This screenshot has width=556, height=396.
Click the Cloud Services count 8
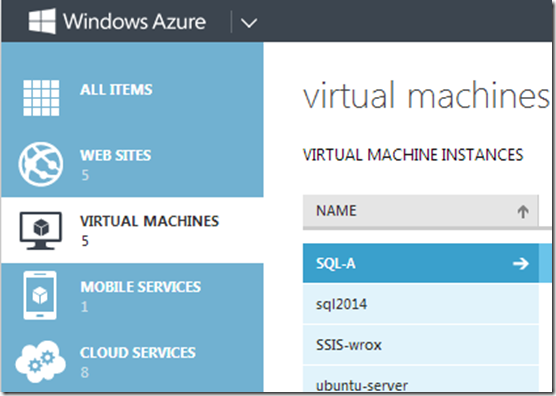click(x=85, y=372)
